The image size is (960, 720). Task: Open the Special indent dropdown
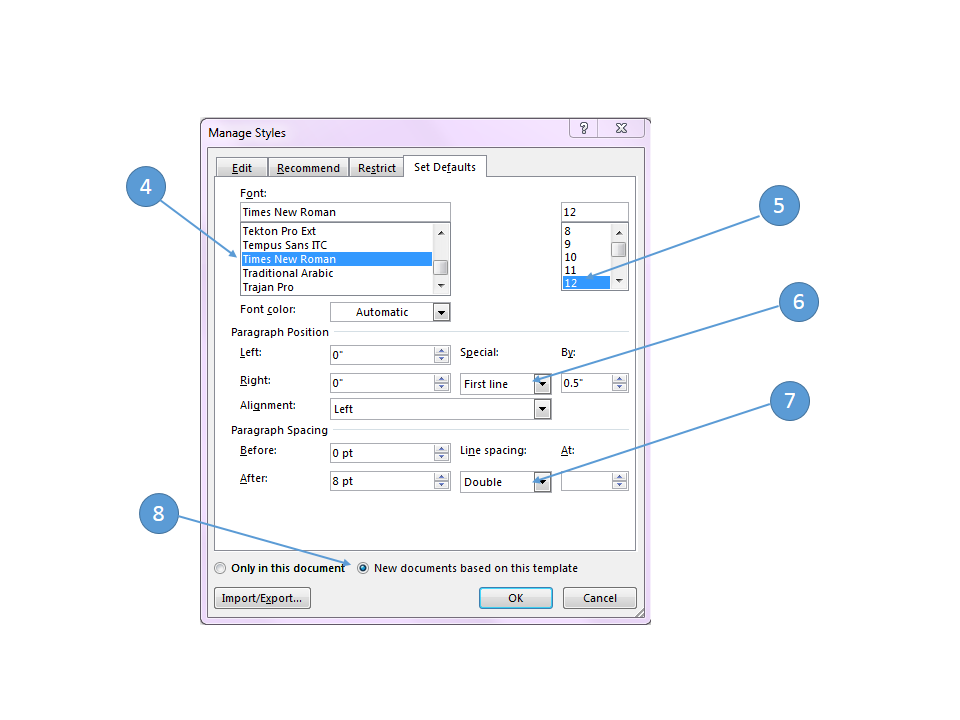(x=542, y=384)
